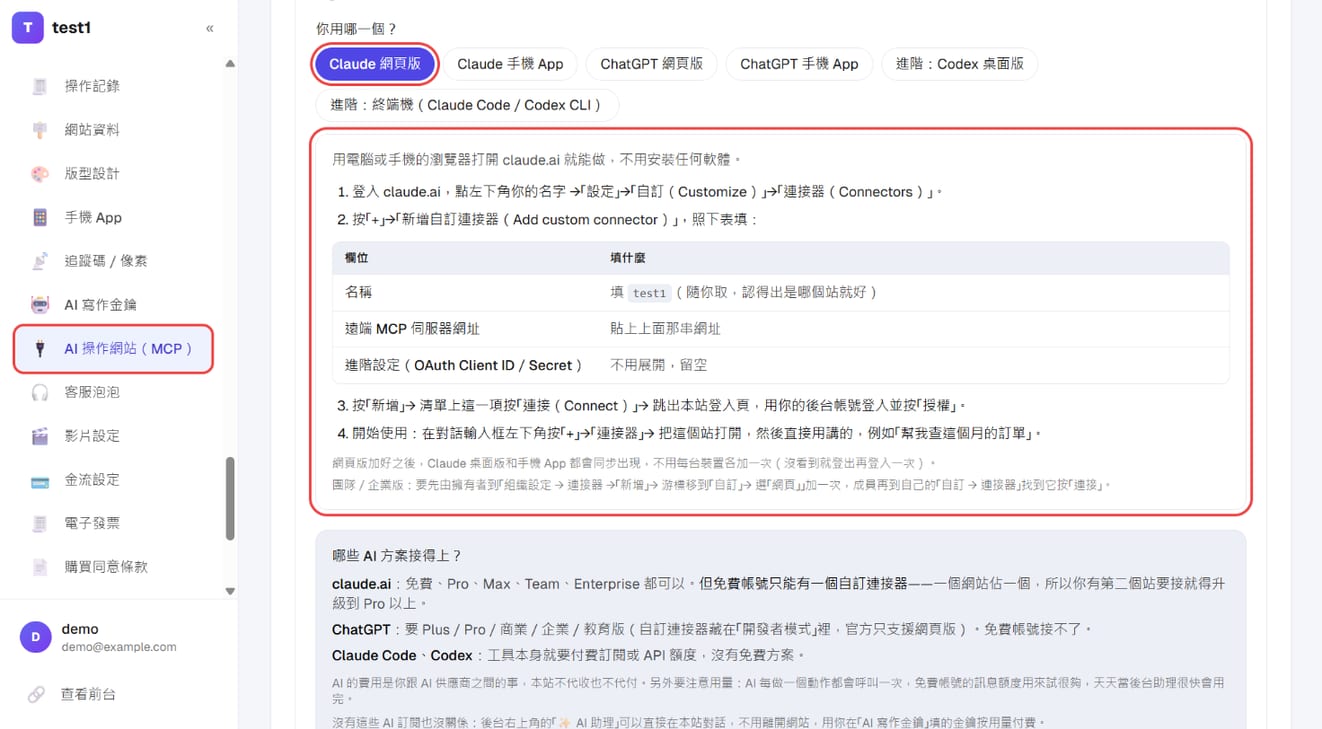Click the 操作記錄 sidebar icon
1322x729 pixels.
[40, 86]
